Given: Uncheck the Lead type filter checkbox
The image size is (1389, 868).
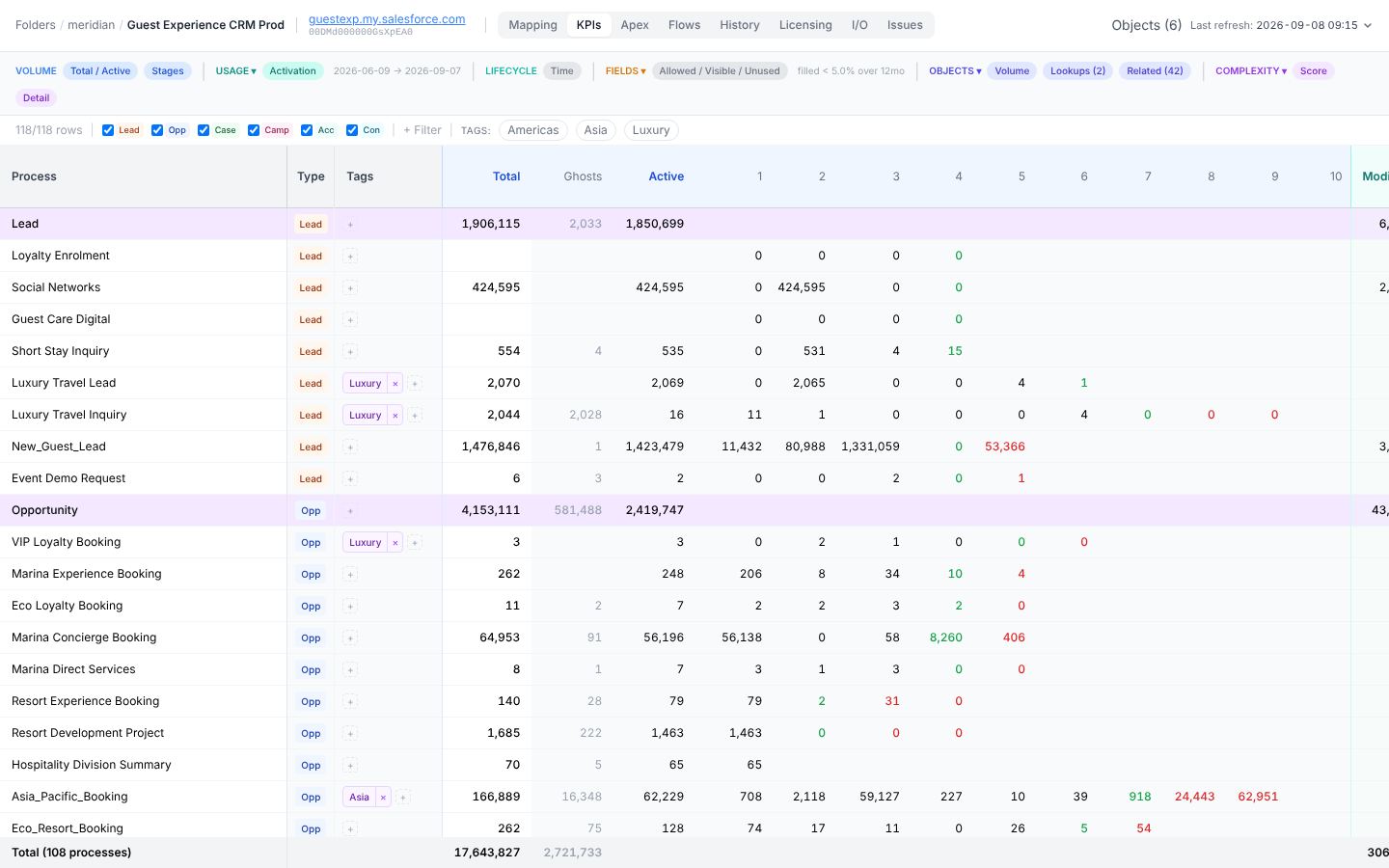Looking at the screenshot, I should click(108, 130).
